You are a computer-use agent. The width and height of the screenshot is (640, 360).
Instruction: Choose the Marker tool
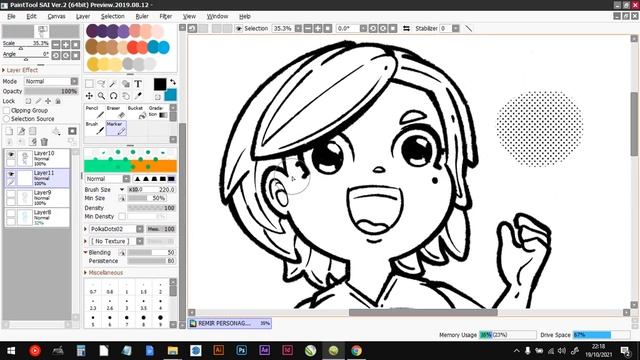(x=116, y=128)
